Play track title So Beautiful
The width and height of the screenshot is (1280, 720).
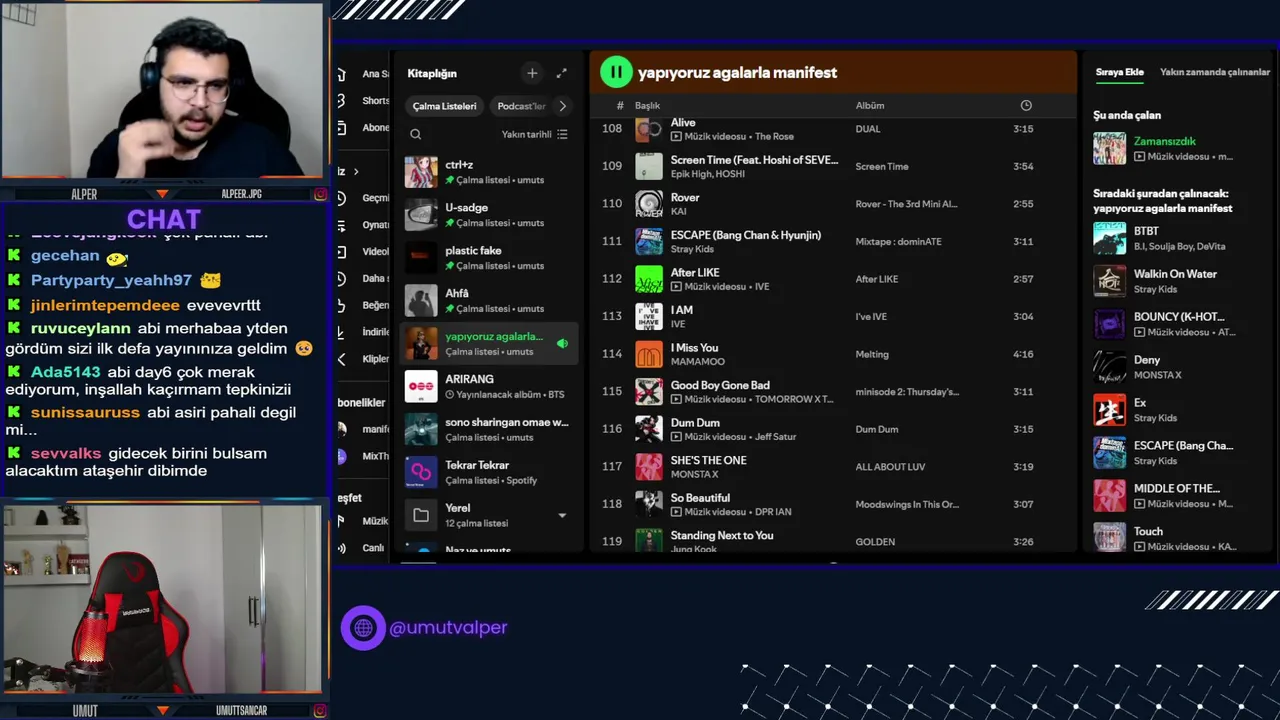point(700,498)
